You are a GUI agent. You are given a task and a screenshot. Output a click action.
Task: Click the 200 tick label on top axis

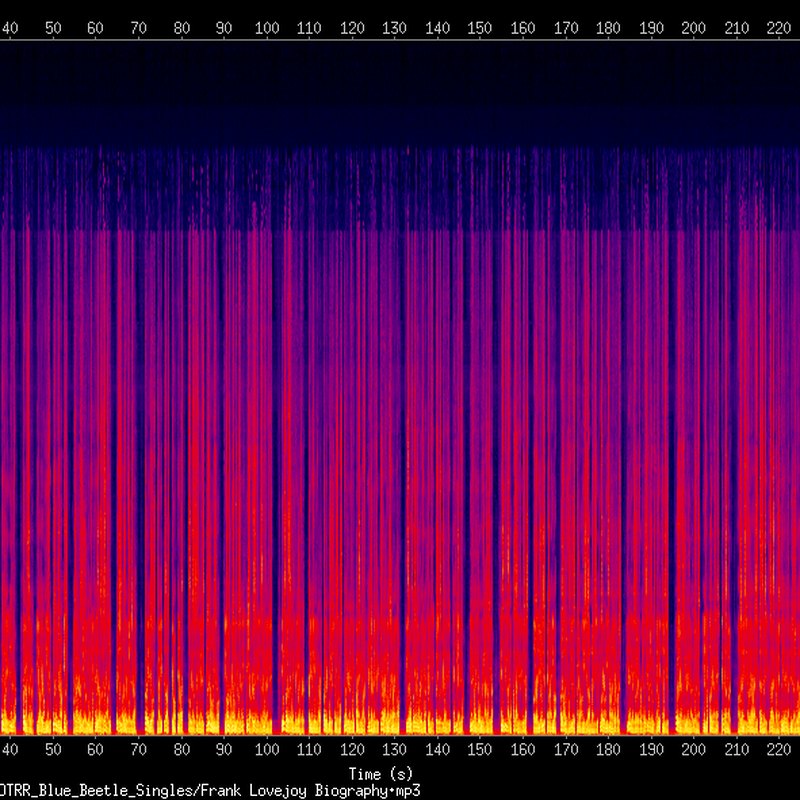point(694,28)
